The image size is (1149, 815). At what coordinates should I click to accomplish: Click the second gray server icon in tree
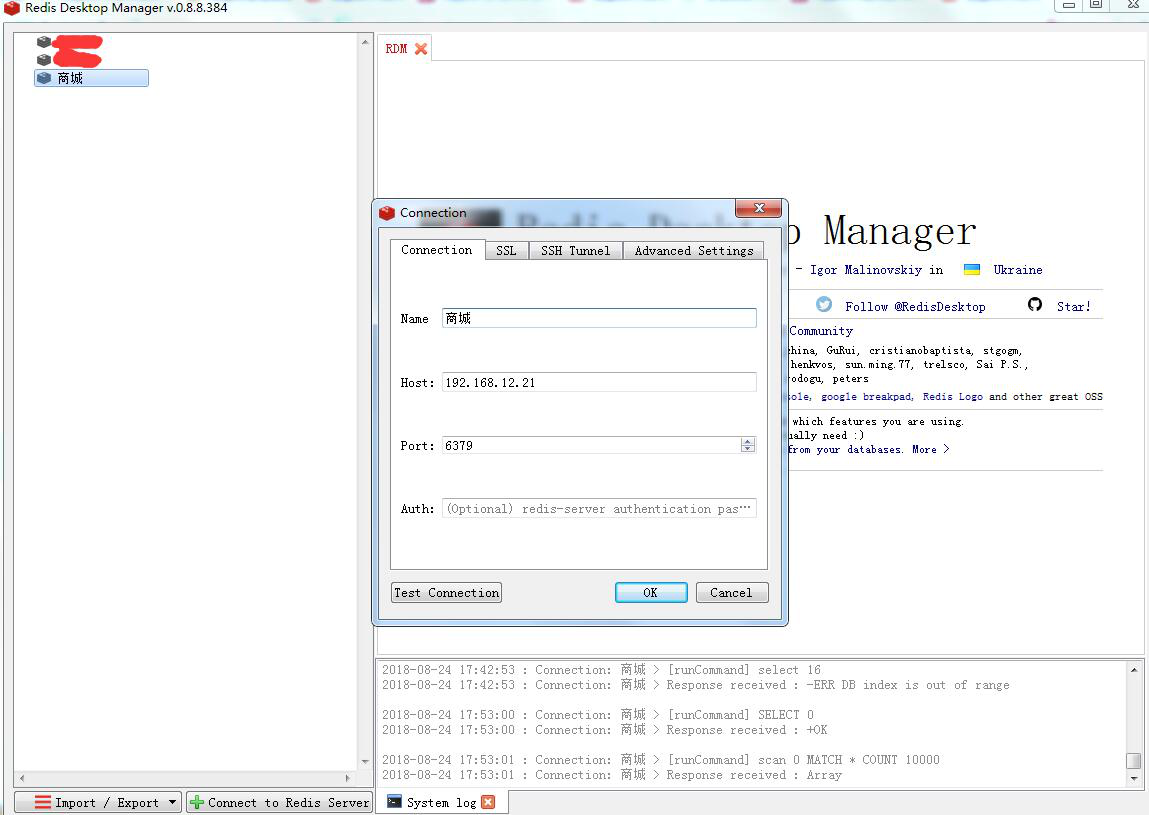point(44,59)
